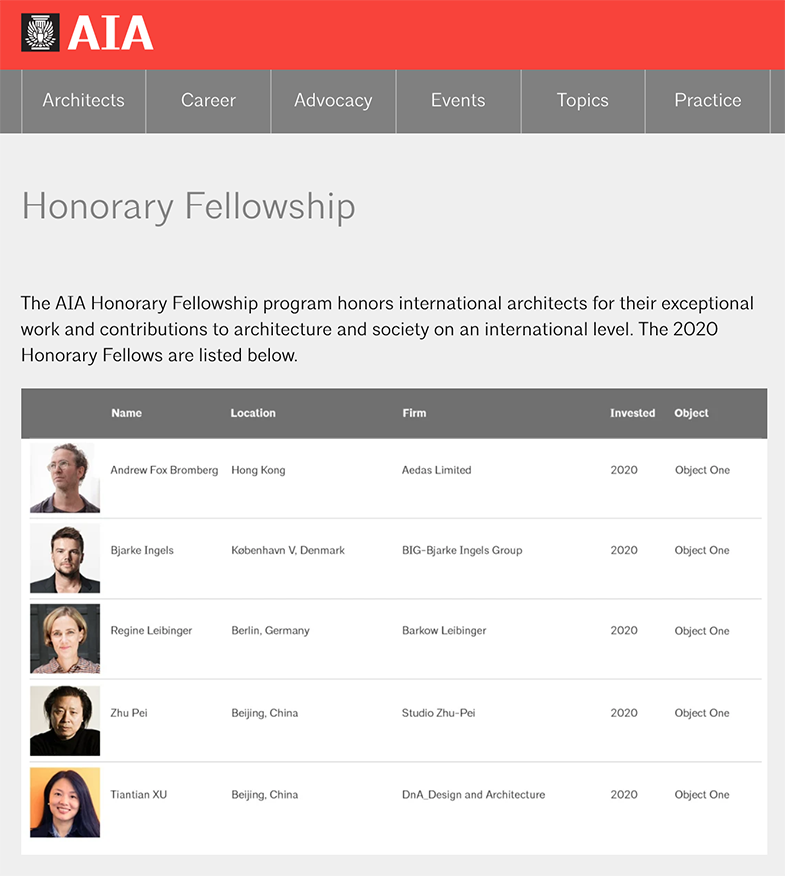Open the Topics navigation item
The width and height of the screenshot is (785, 876).
tap(583, 101)
